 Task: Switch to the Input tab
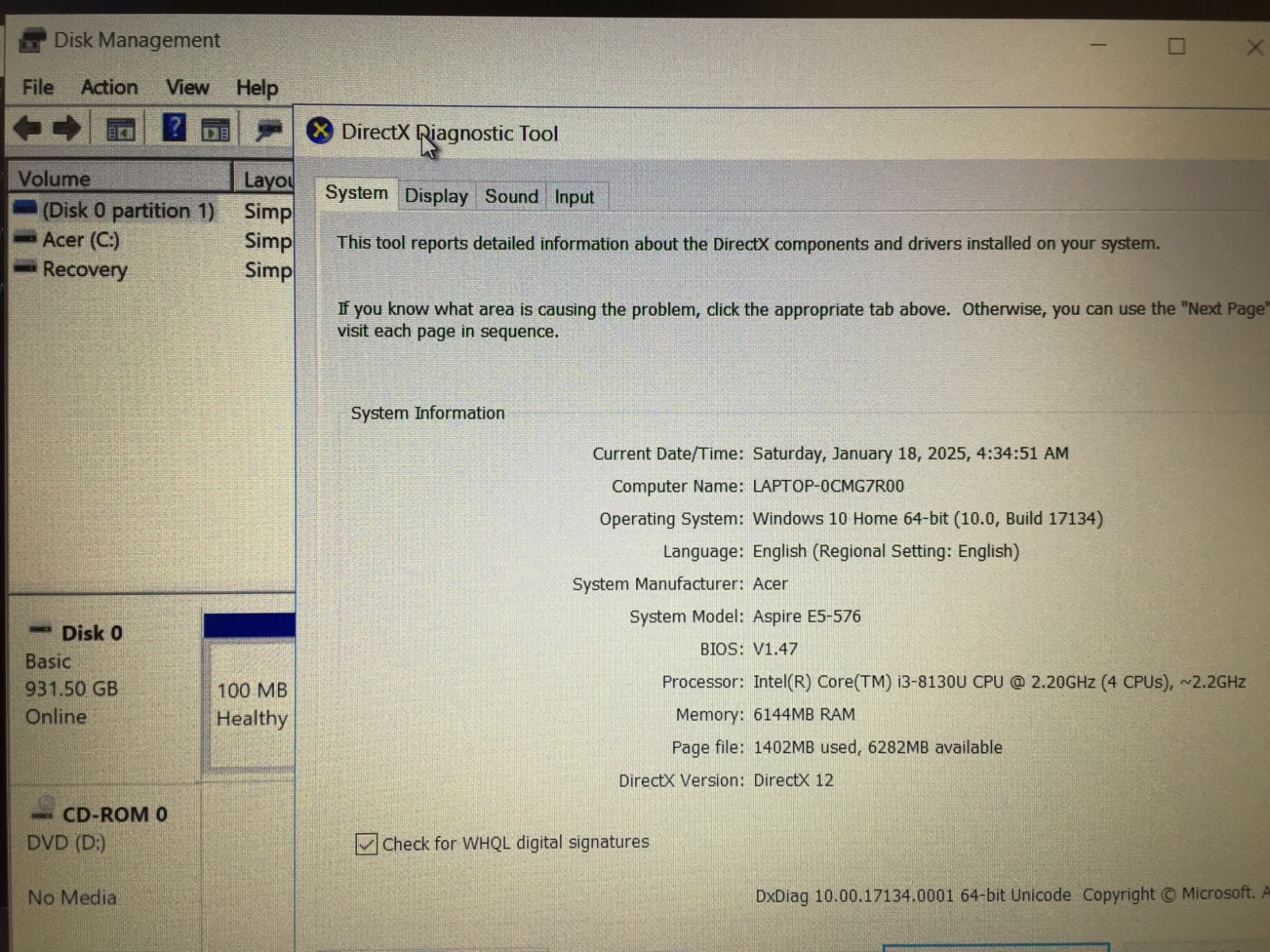tap(574, 197)
